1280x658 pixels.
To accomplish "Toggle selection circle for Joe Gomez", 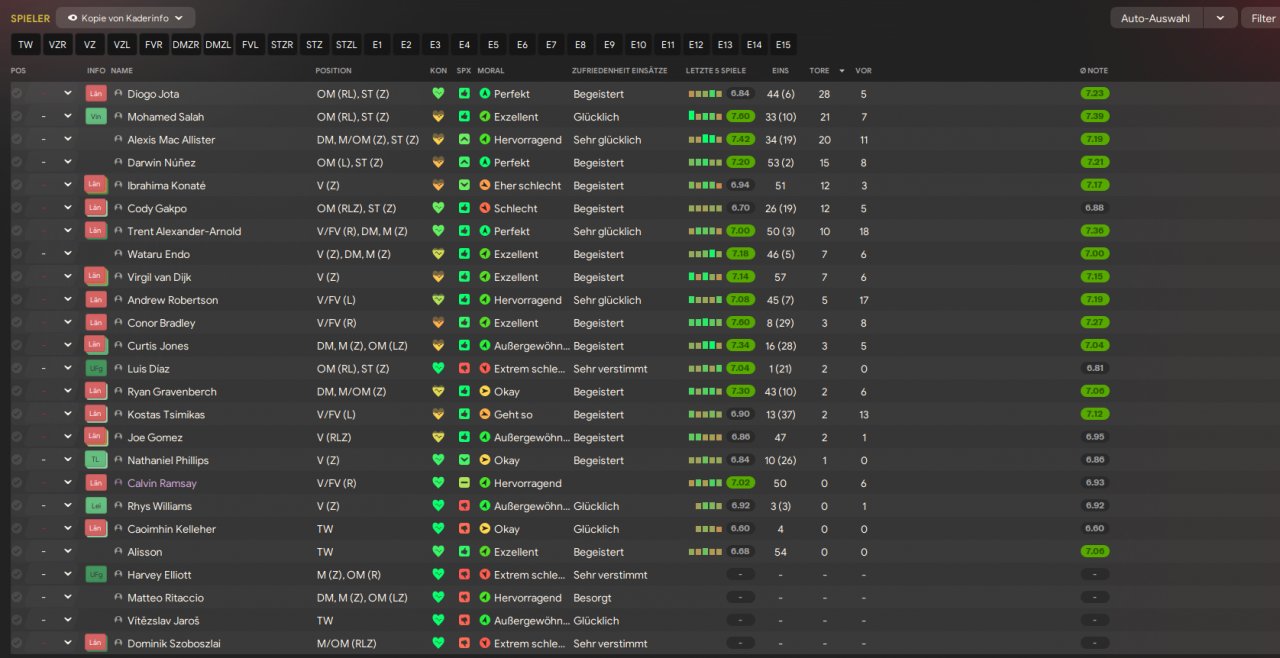I will click(x=16, y=437).
